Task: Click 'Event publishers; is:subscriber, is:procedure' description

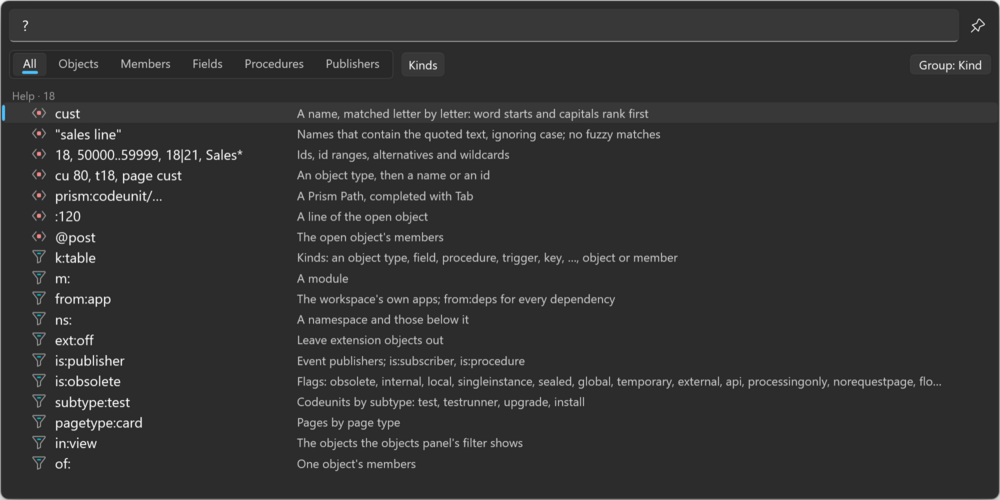Action: click(411, 360)
